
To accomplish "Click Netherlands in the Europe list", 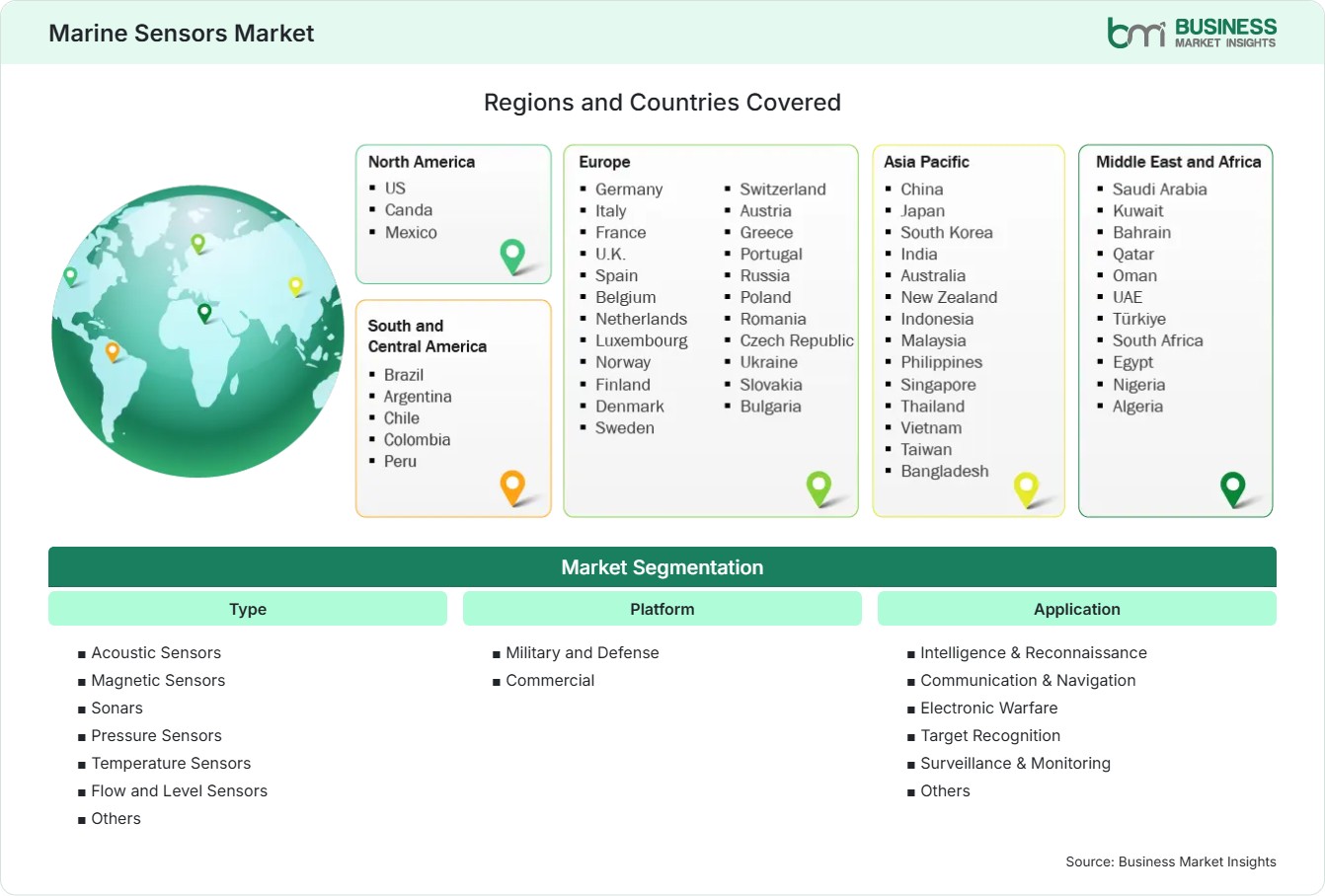I will pos(641,320).
